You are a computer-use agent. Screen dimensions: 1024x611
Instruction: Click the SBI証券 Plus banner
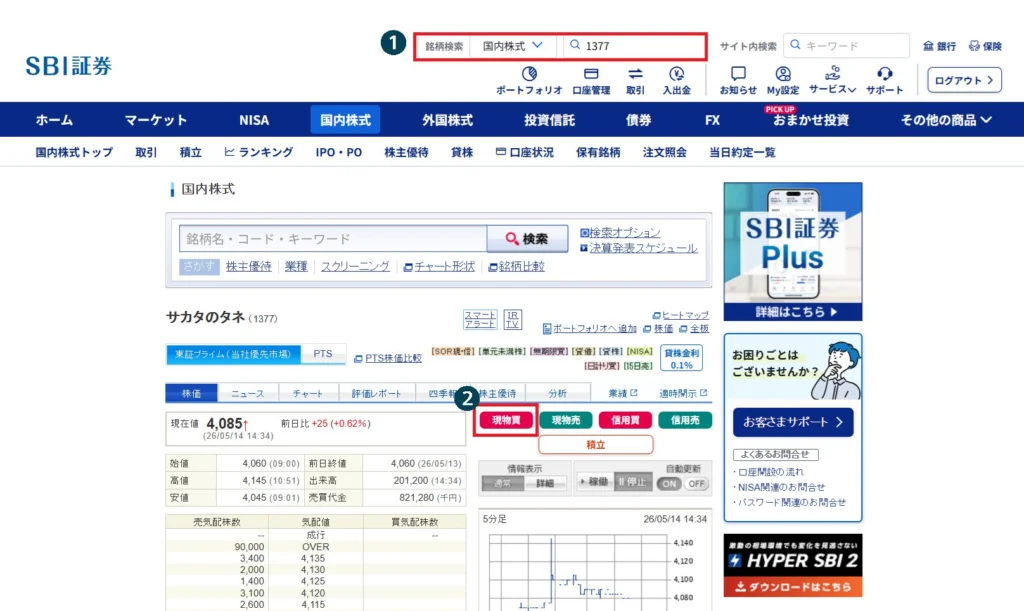click(793, 251)
